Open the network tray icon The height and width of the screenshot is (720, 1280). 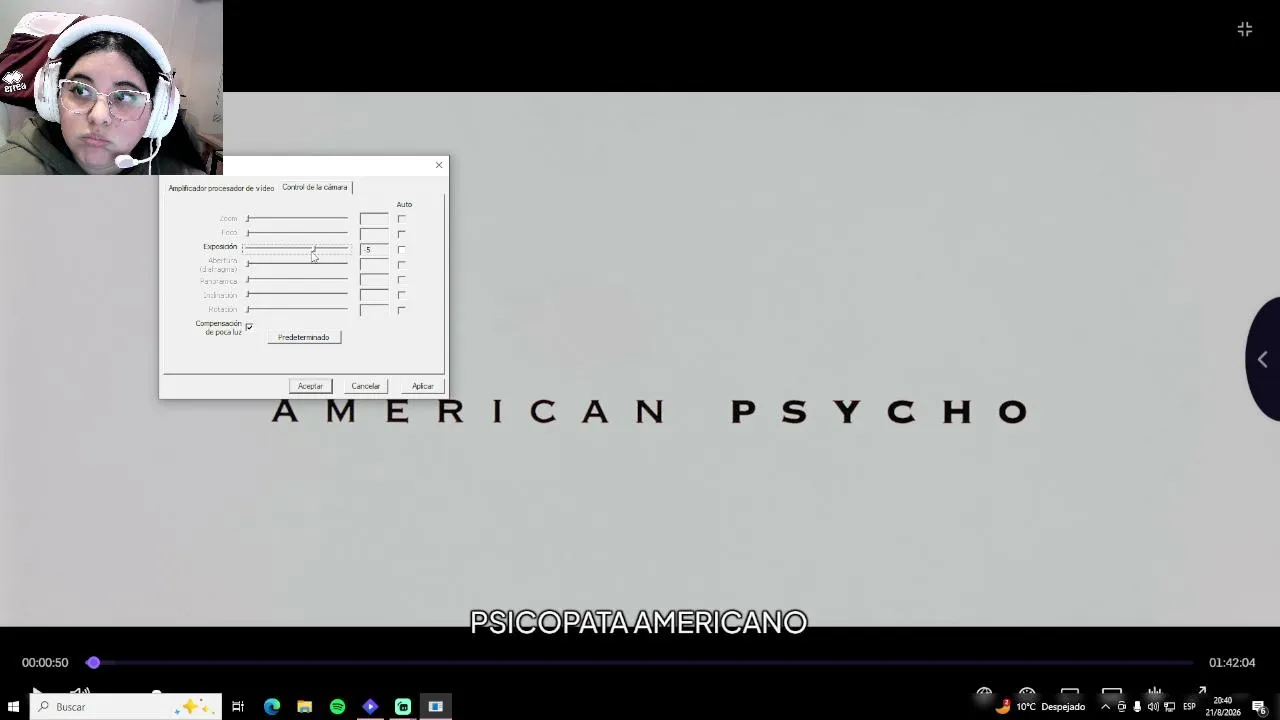pos(1169,707)
